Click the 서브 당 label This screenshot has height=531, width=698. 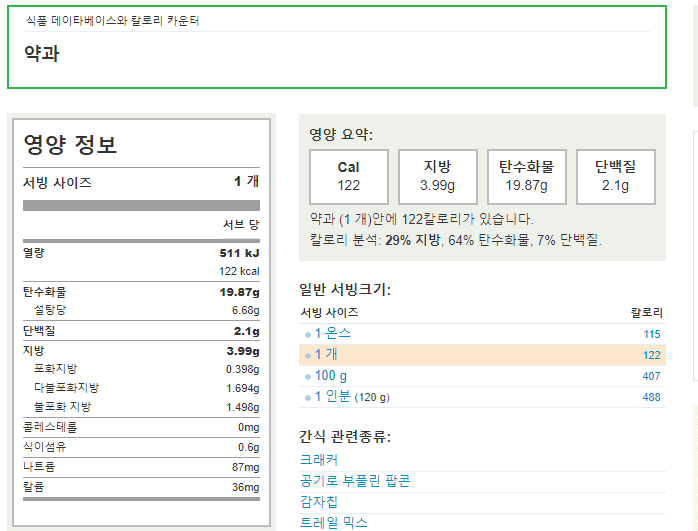(x=241, y=225)
